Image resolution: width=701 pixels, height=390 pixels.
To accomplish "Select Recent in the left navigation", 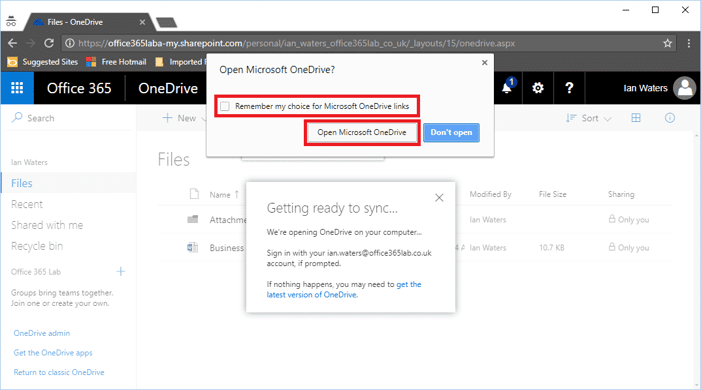I will (x=27, y=204).
